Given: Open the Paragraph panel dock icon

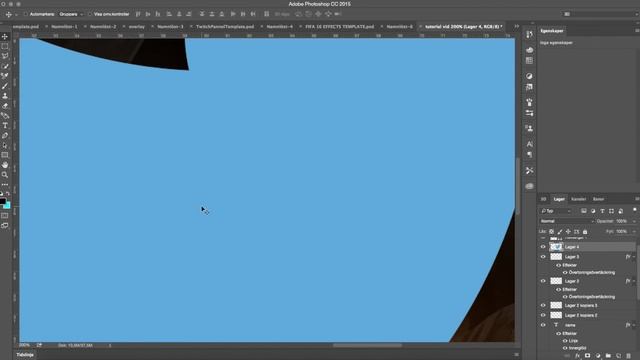Looking at the screenshot, I should click(529, 155).
